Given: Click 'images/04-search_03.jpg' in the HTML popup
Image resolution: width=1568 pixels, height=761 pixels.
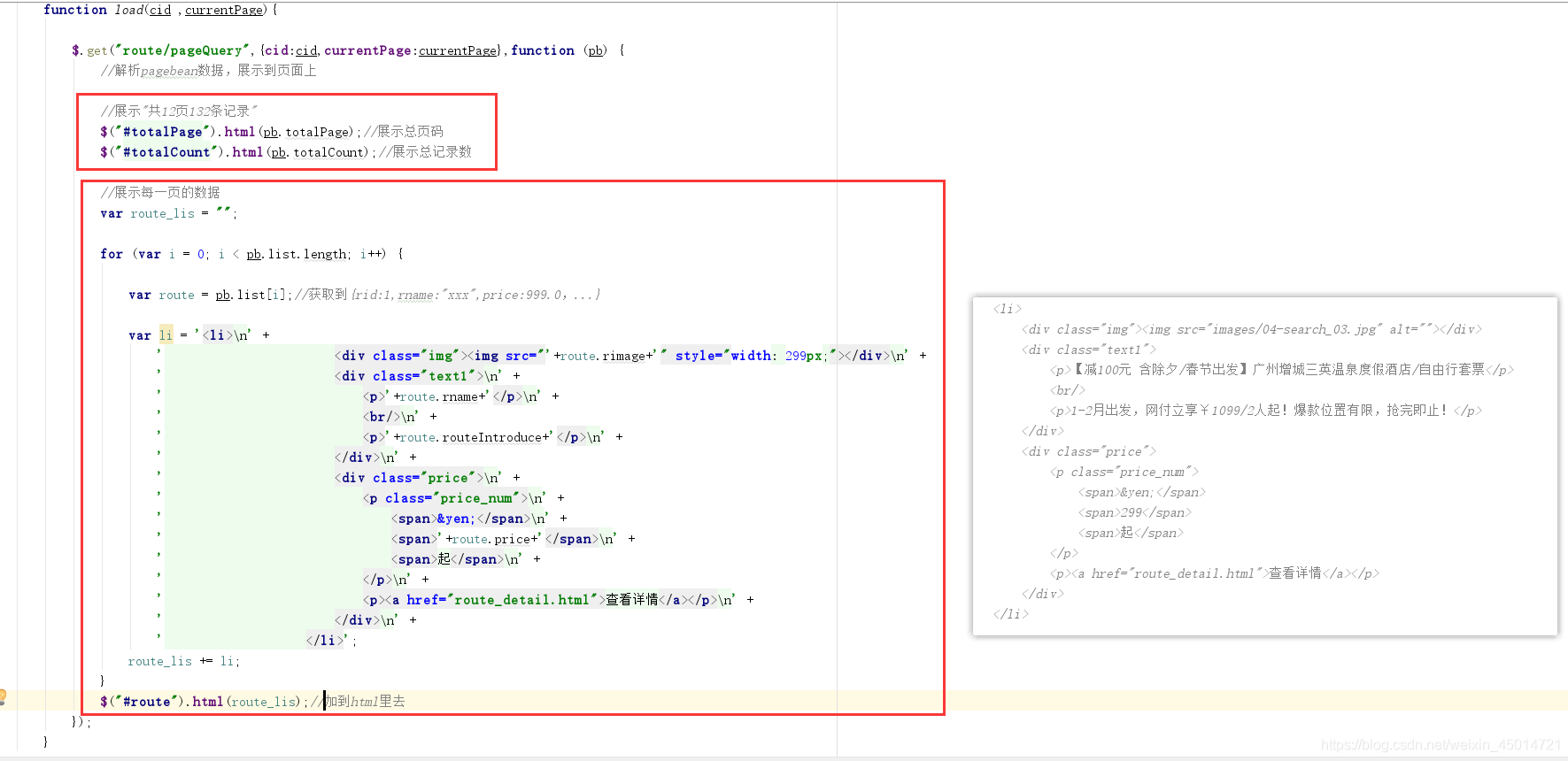Looking at the screenshot, I should 1294,329.
